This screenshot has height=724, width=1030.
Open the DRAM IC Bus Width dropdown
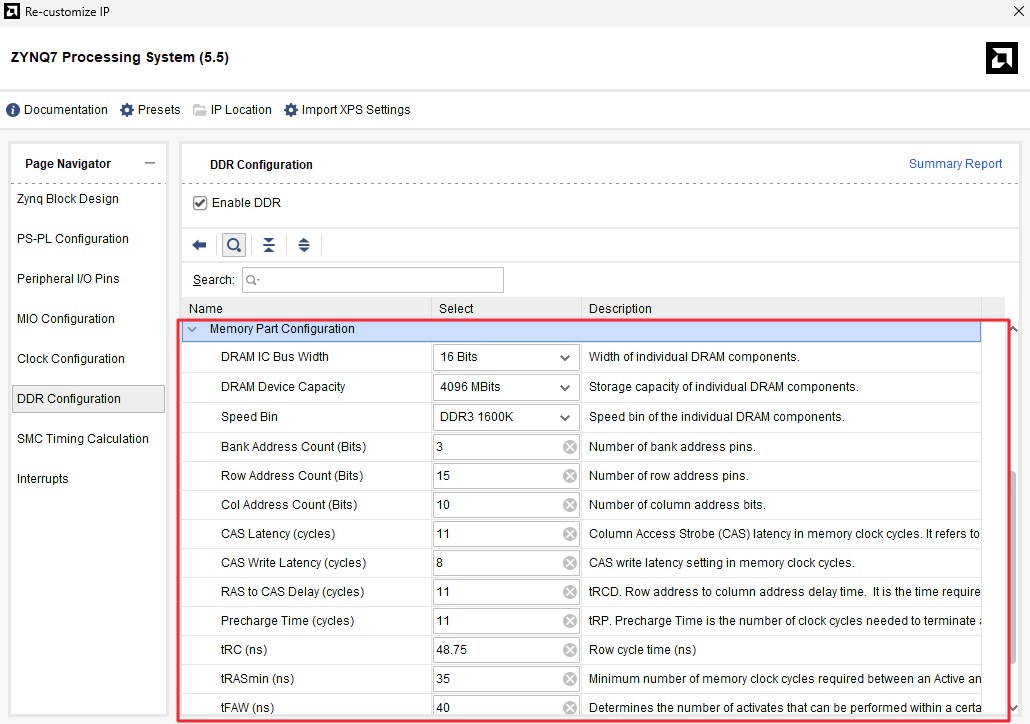[506, 357]
